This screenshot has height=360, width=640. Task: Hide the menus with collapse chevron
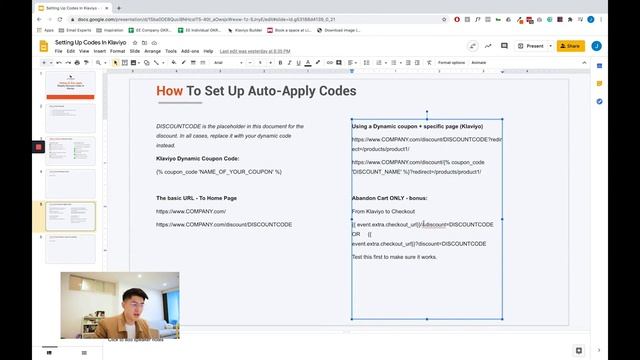pyautogui.click(x=584, y=62)
